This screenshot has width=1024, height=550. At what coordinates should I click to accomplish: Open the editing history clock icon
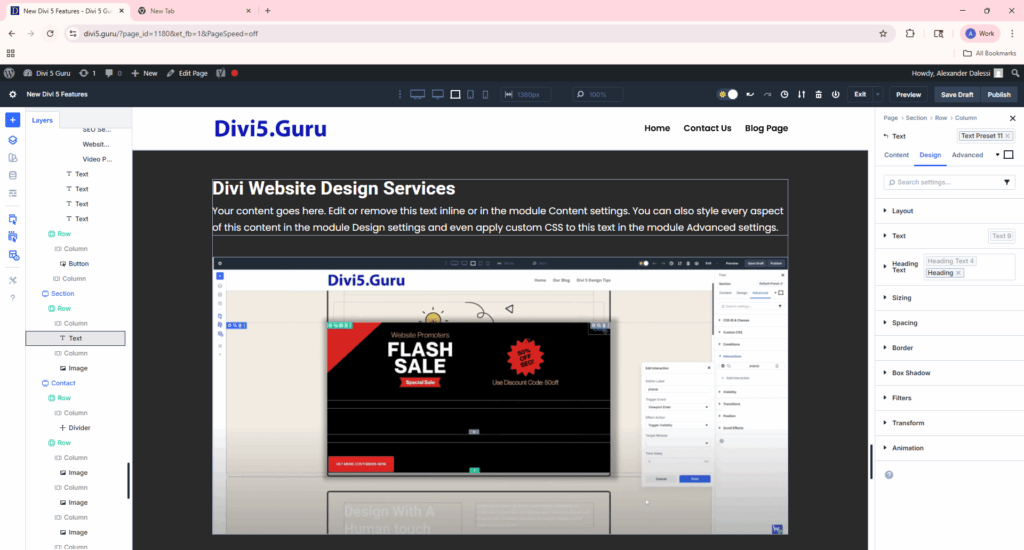point(785,95)
